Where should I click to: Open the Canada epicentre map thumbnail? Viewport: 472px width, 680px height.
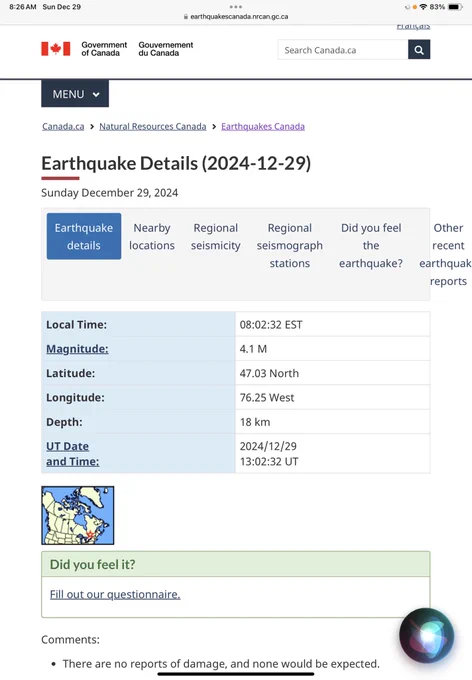tap(78, 515)
